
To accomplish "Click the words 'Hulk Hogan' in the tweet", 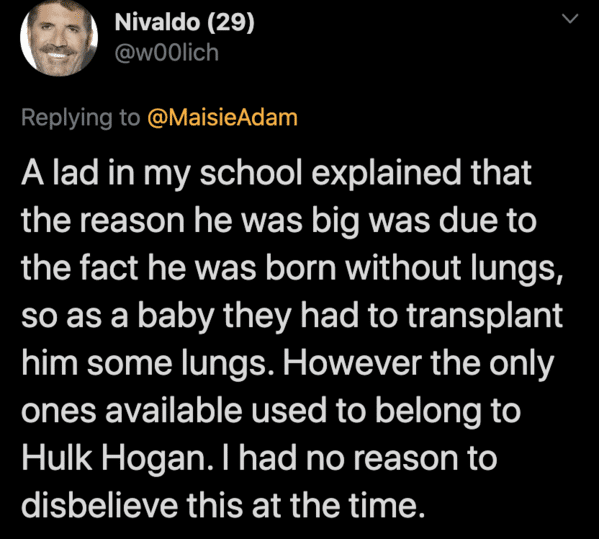I will (115, 458).
